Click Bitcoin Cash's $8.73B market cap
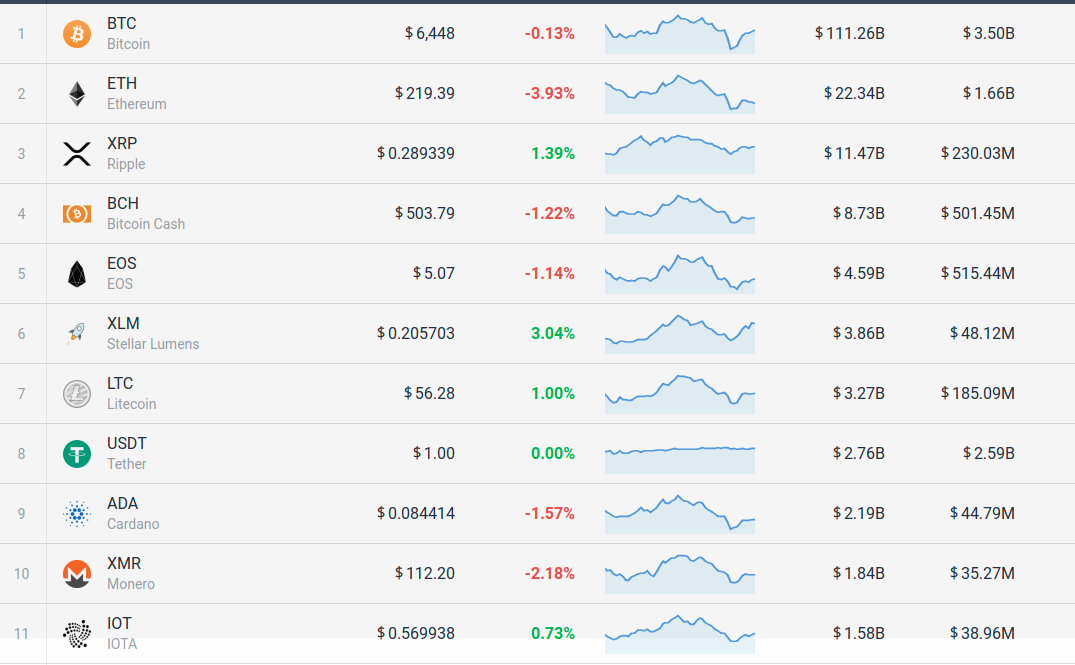 pos(858,214)
